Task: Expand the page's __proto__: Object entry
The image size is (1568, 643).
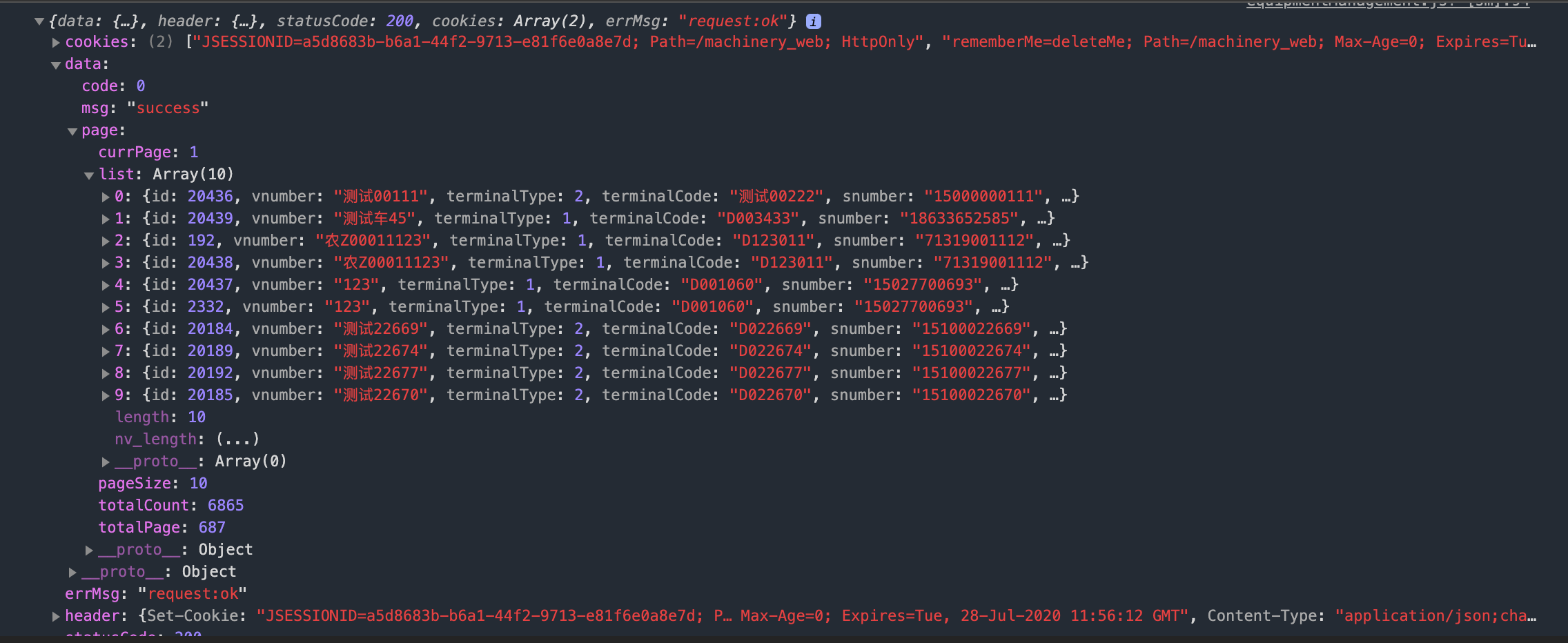Action: (89, 551)
